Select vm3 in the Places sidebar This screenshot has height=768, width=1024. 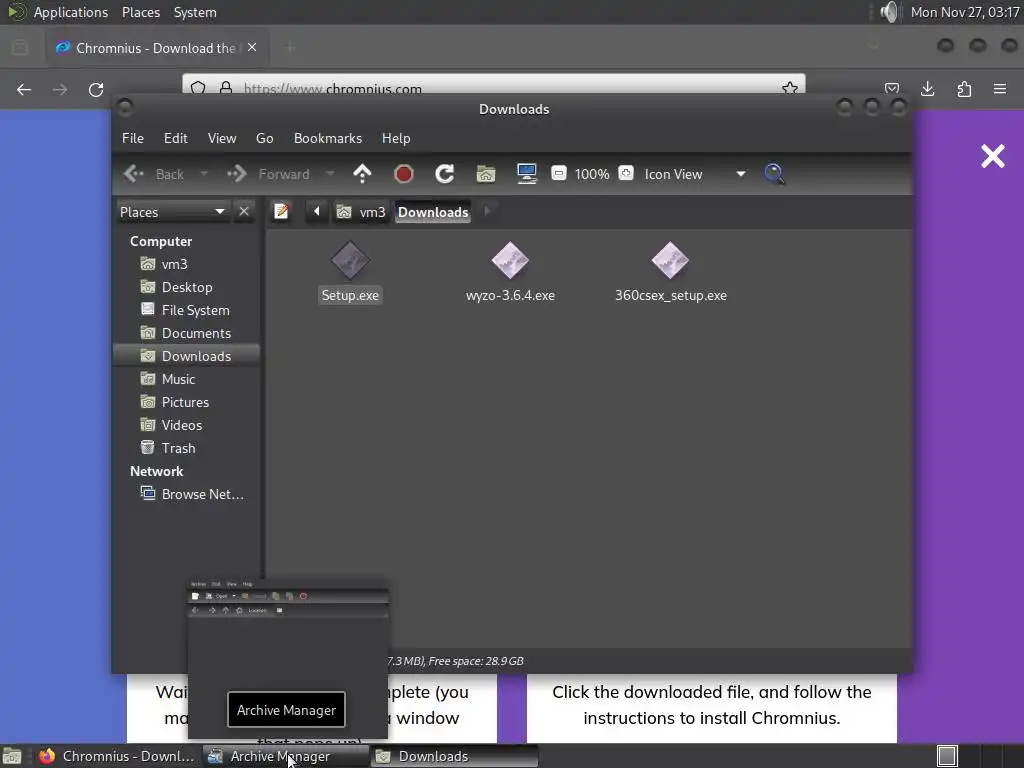click(x=187, y=264)
